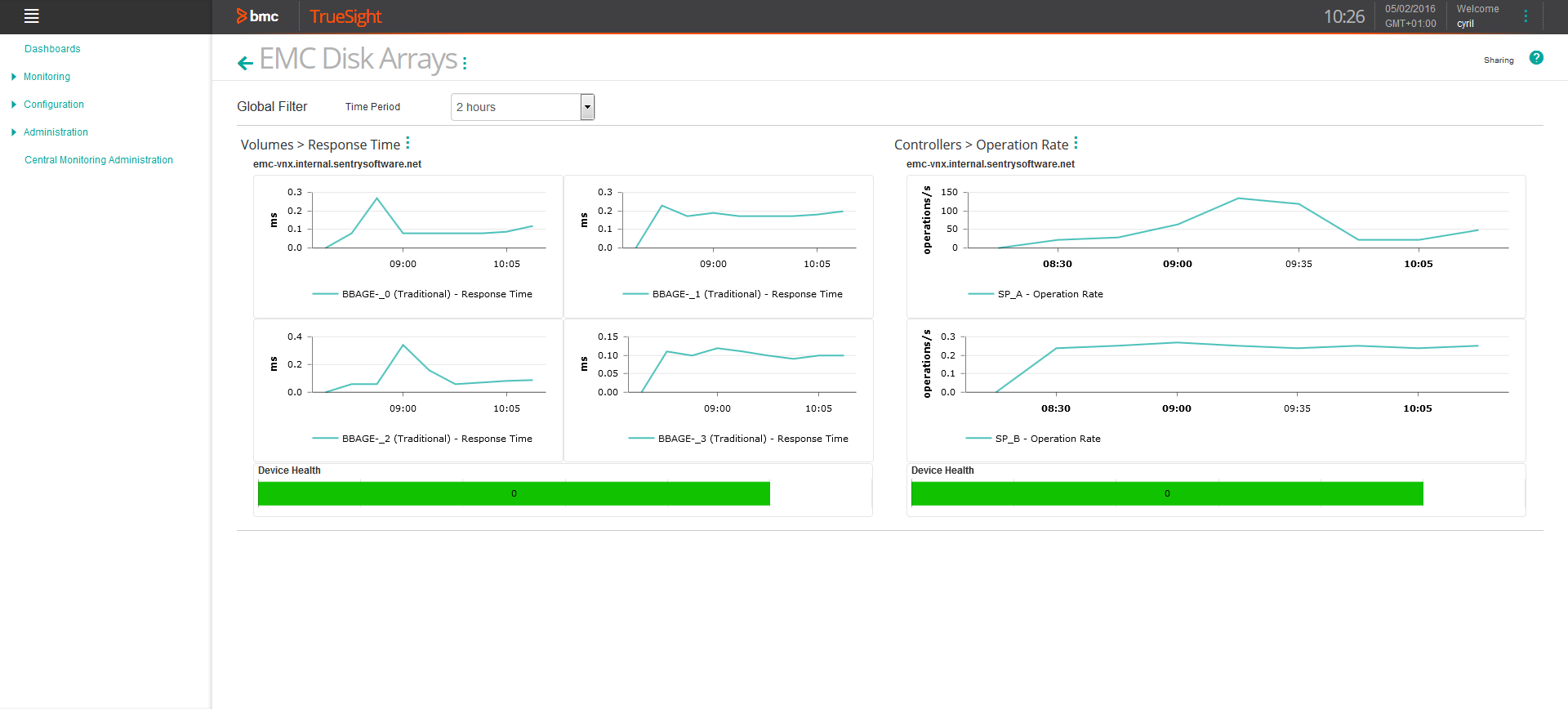Open Configuration in the sidebar

point(54,105)
